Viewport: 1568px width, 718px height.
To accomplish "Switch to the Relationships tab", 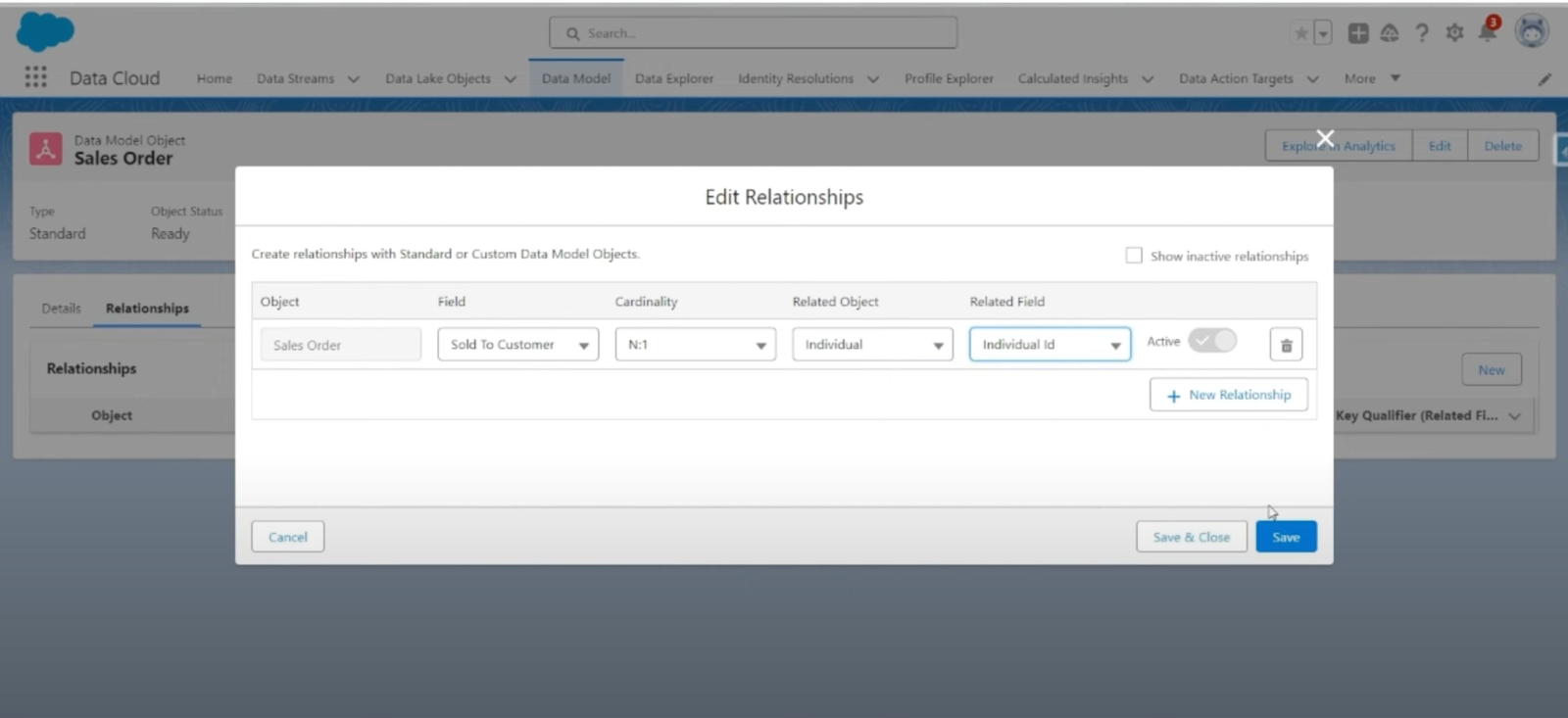I will pyautogui.click(x=147, y=309).
